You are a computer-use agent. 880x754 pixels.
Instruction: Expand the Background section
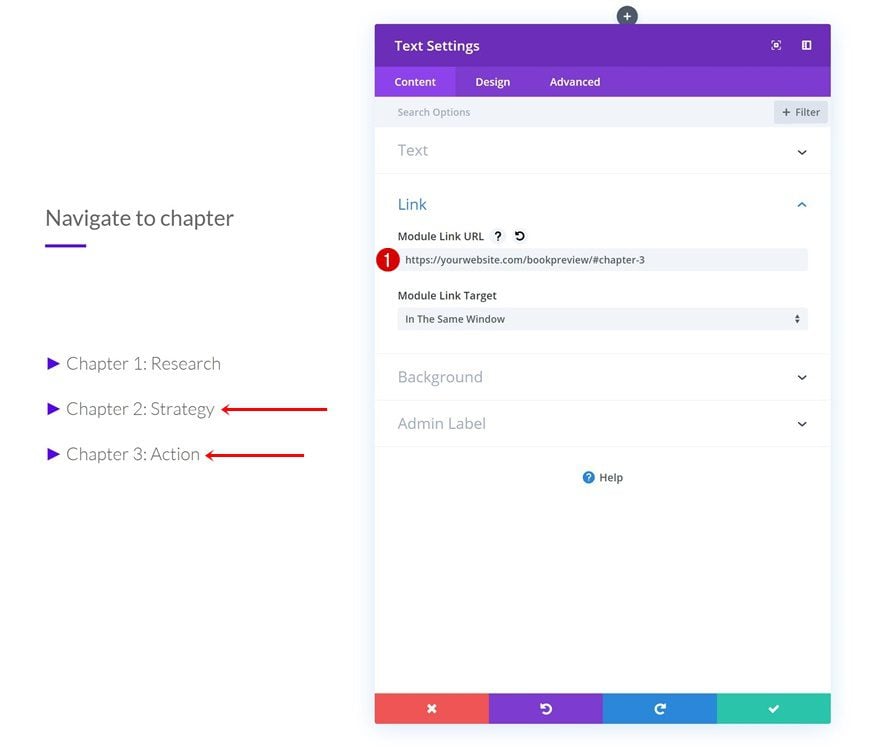coord(602,377)
